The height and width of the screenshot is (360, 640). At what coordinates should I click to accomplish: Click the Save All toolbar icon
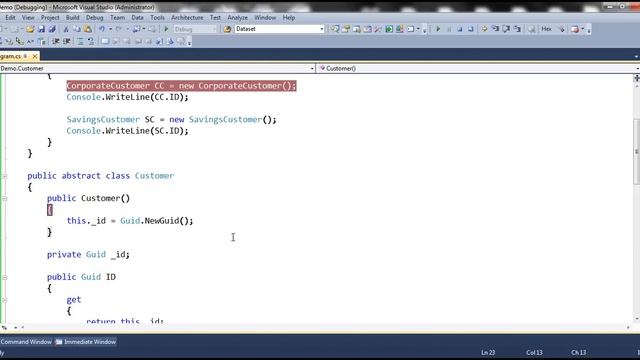coord(52,29)
